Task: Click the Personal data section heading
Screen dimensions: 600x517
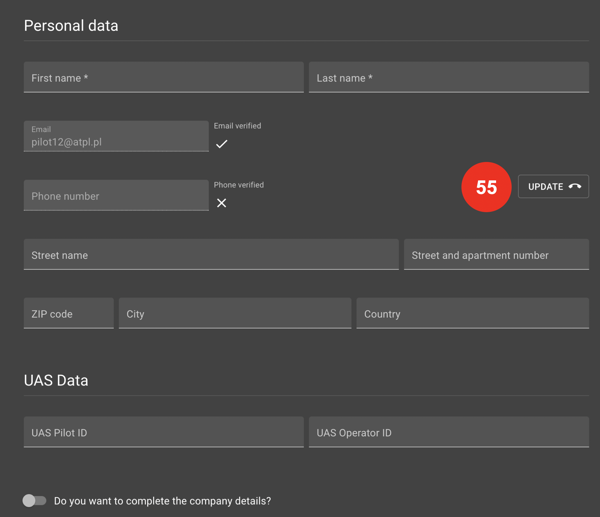Action: (71, 26)
